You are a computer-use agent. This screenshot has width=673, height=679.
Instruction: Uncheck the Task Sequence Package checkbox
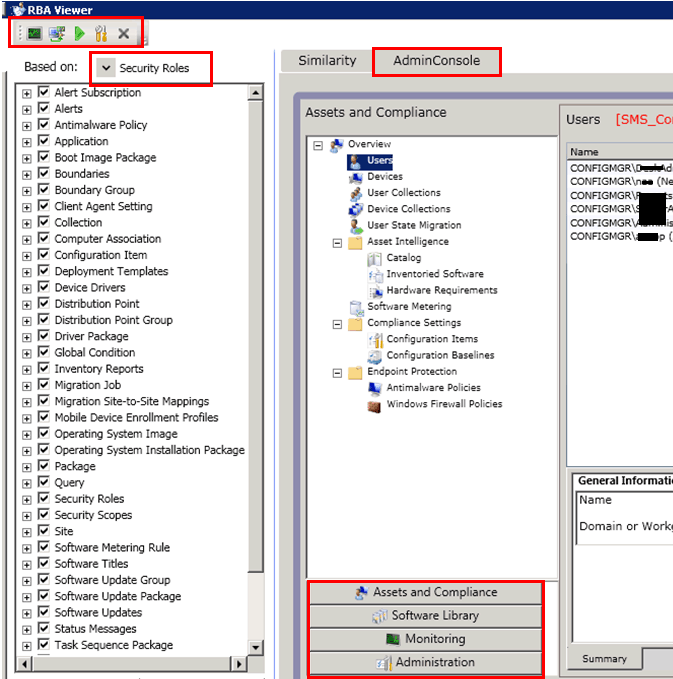44,644
